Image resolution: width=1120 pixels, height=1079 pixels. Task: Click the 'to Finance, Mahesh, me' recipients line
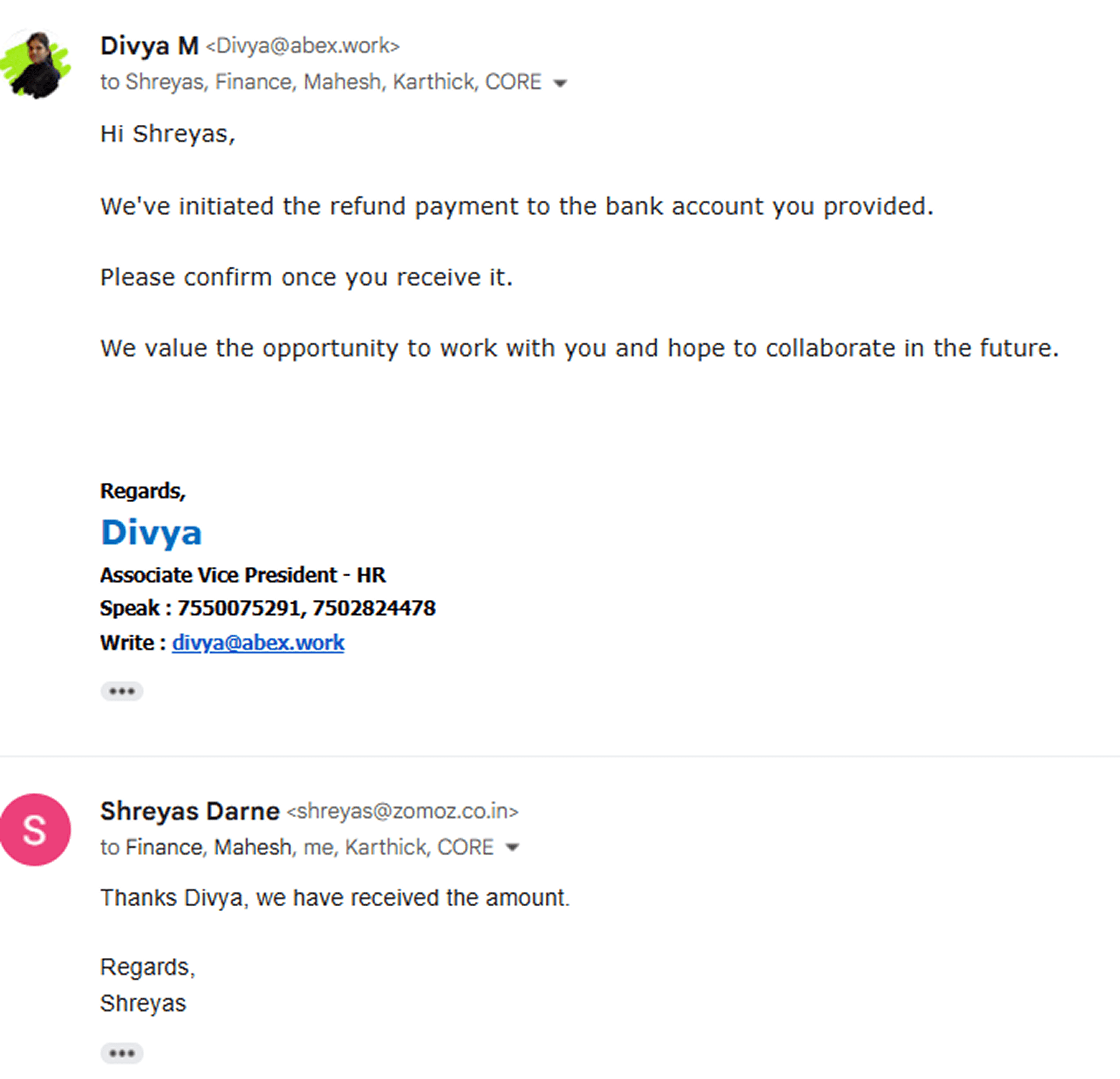click(x=297, y=847)
